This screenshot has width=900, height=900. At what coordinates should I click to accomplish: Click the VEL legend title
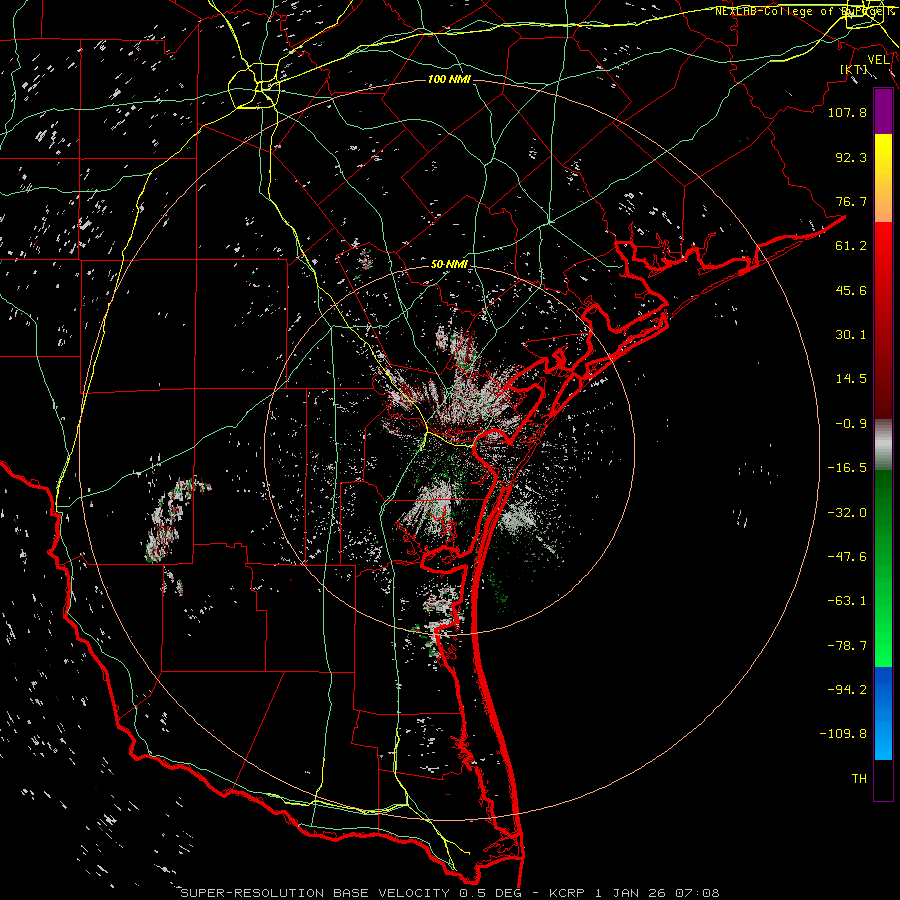tap(879, 60)
